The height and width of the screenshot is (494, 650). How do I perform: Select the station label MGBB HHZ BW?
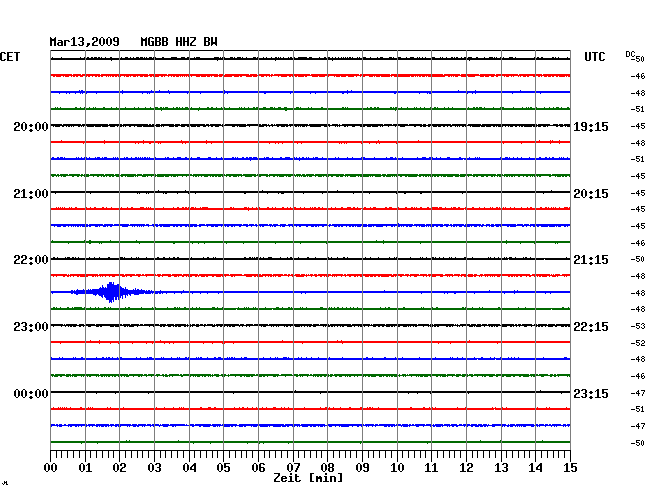click(x=179, y=42)
